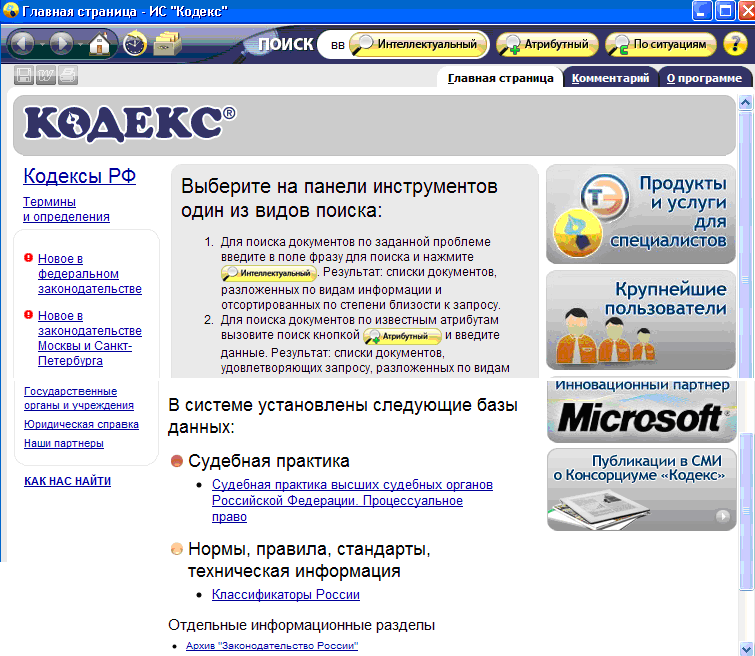Open the Наши партнеры link
755x656 pixels.
(x=64, y=443)
